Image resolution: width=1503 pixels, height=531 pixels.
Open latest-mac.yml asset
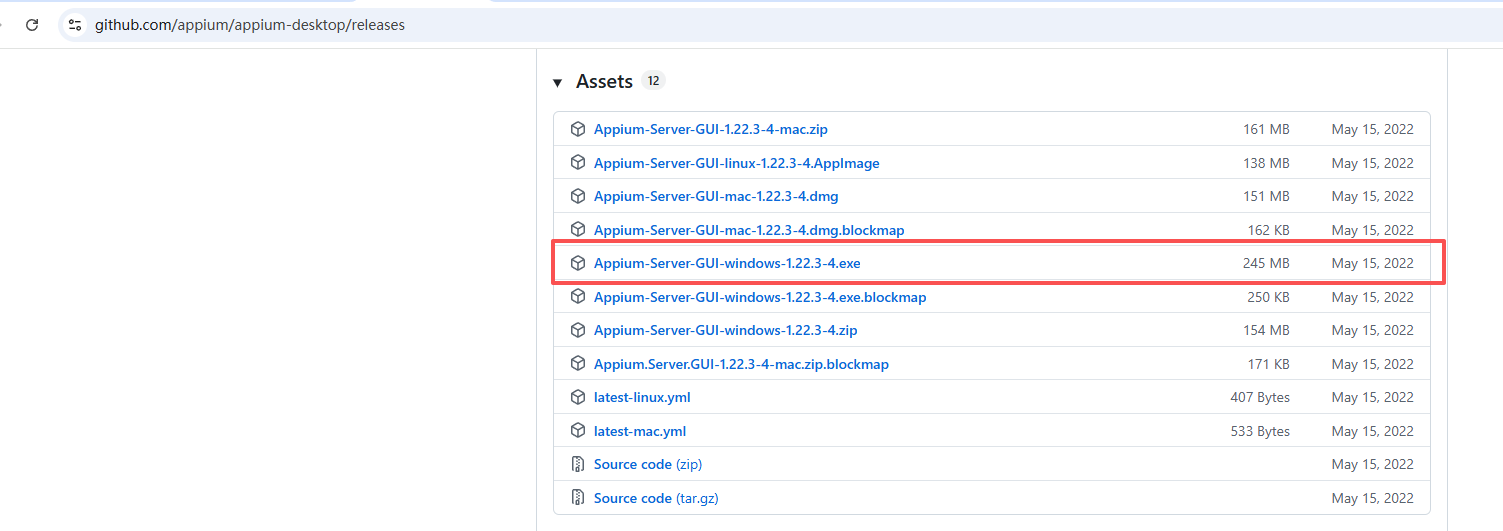[640, 431]
